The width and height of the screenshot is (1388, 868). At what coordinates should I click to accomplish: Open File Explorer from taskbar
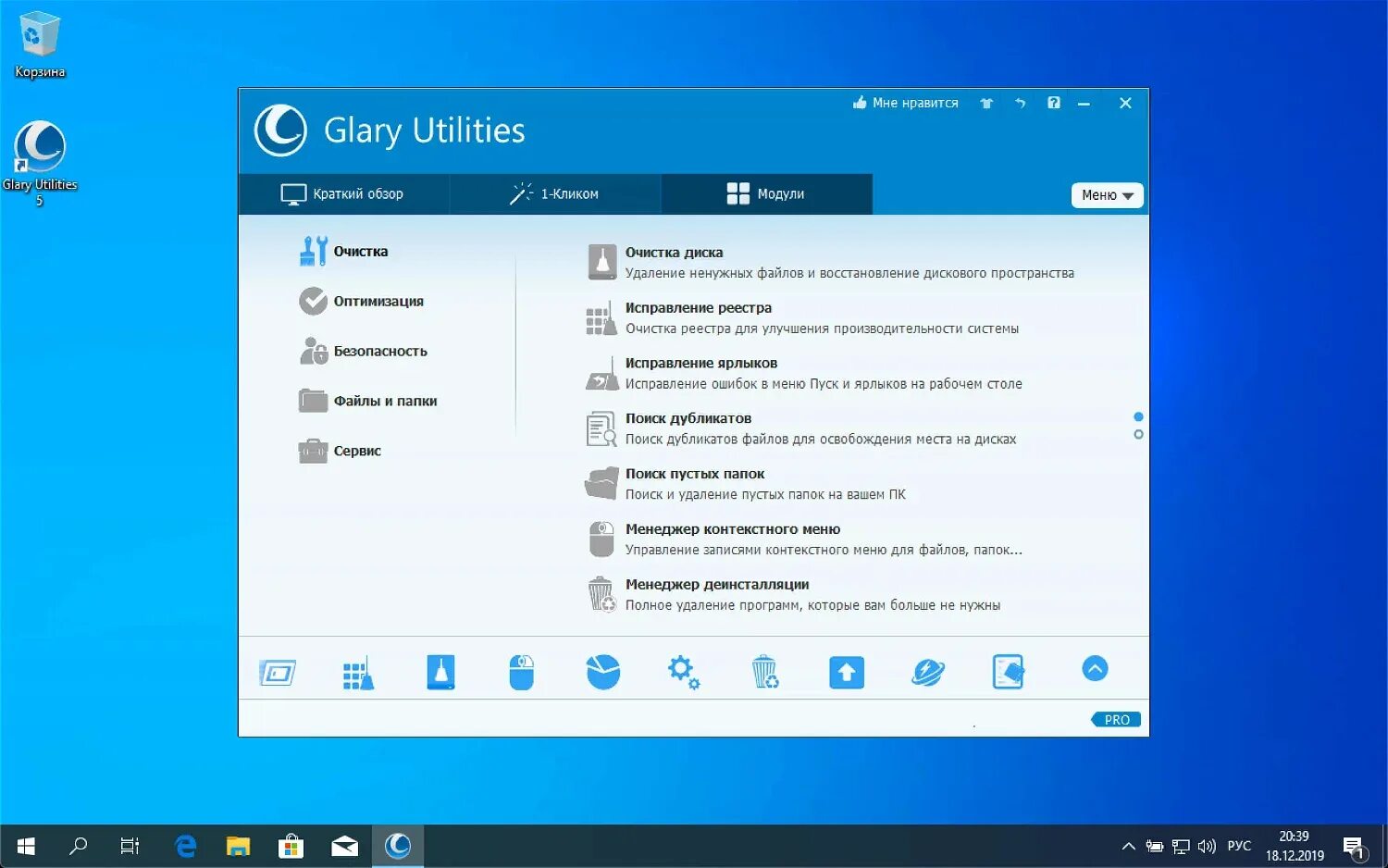click(x=239, y=846)
